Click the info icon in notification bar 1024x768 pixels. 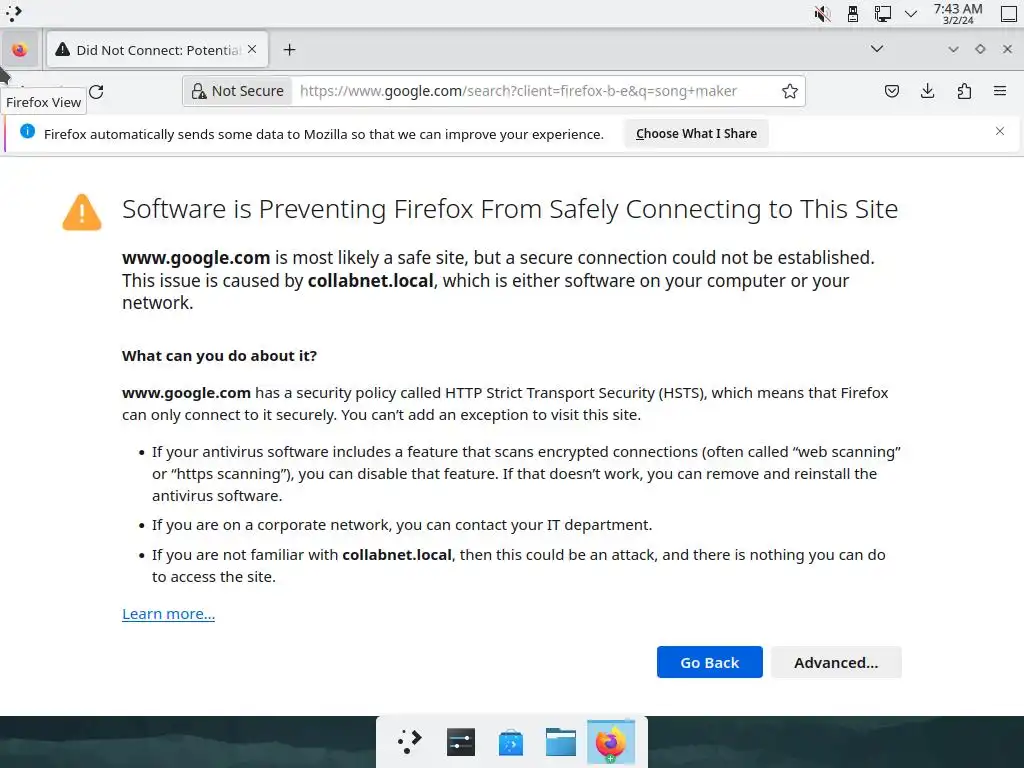pyautogui.click(x=27, y=131)
